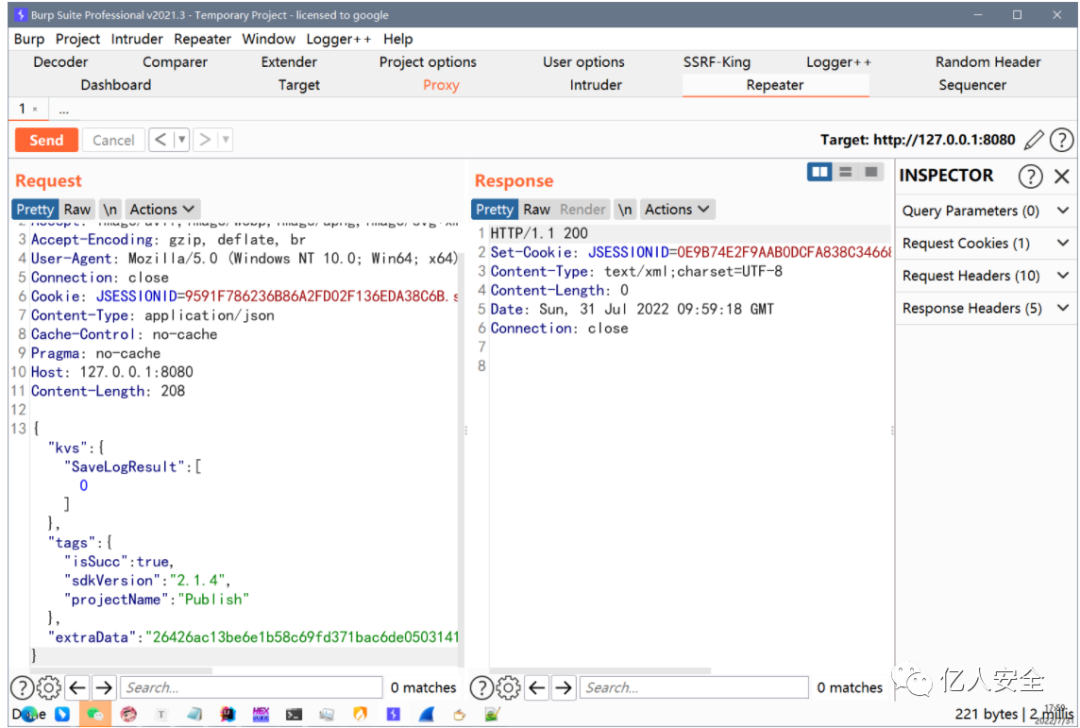Screen dimensions: 1080x728
Task: Edit the target with pencil icon
Action: [1033, 141]
